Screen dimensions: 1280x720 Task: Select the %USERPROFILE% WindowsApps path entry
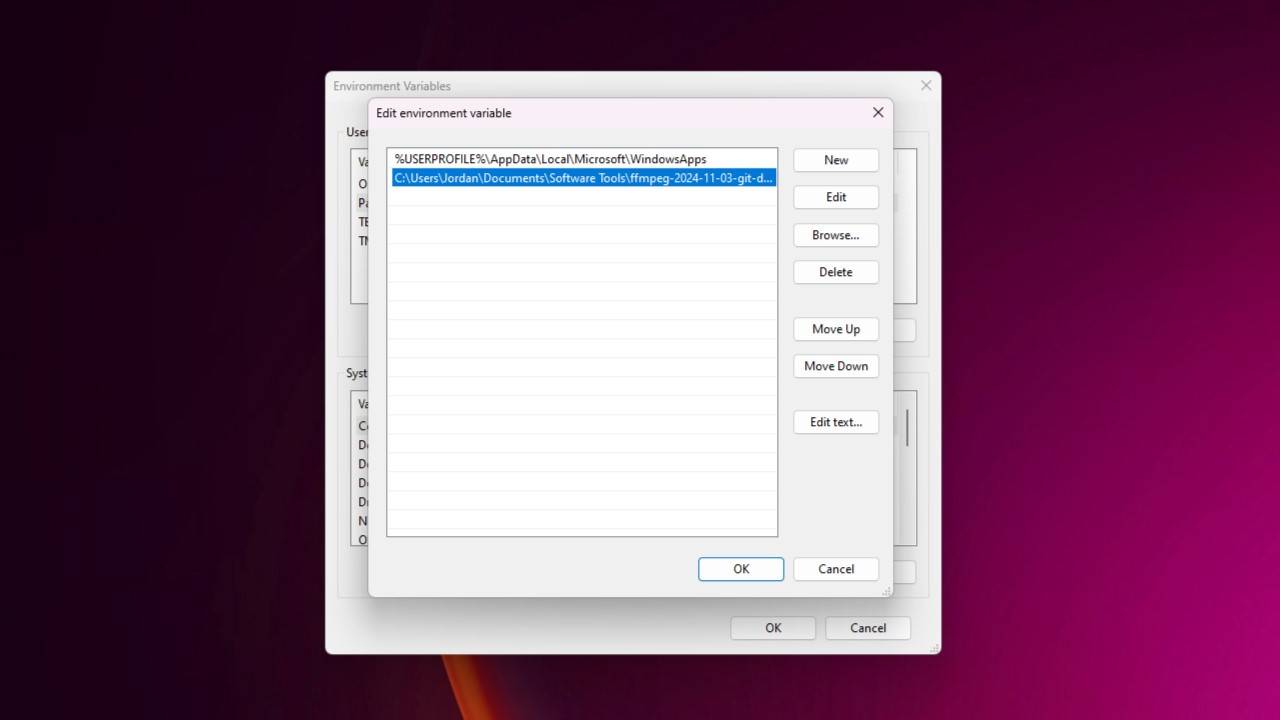[583, 159]
